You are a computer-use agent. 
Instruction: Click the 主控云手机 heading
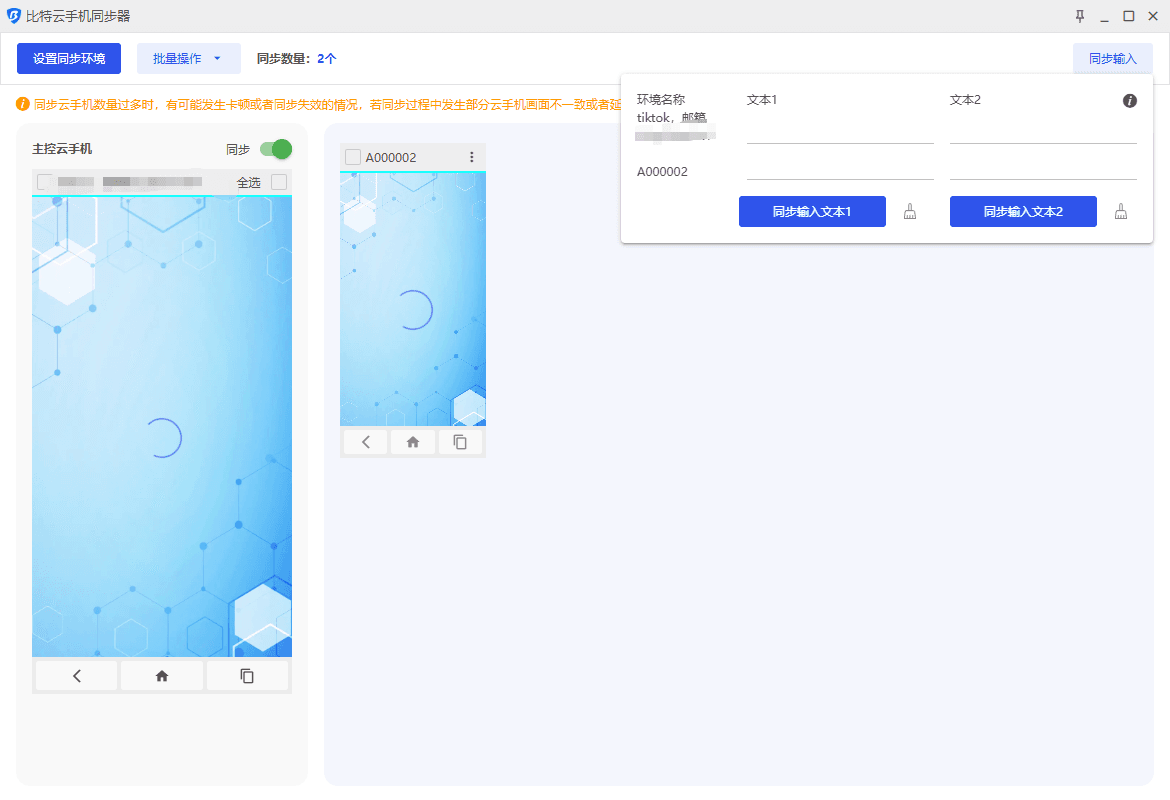pos(62,149)
